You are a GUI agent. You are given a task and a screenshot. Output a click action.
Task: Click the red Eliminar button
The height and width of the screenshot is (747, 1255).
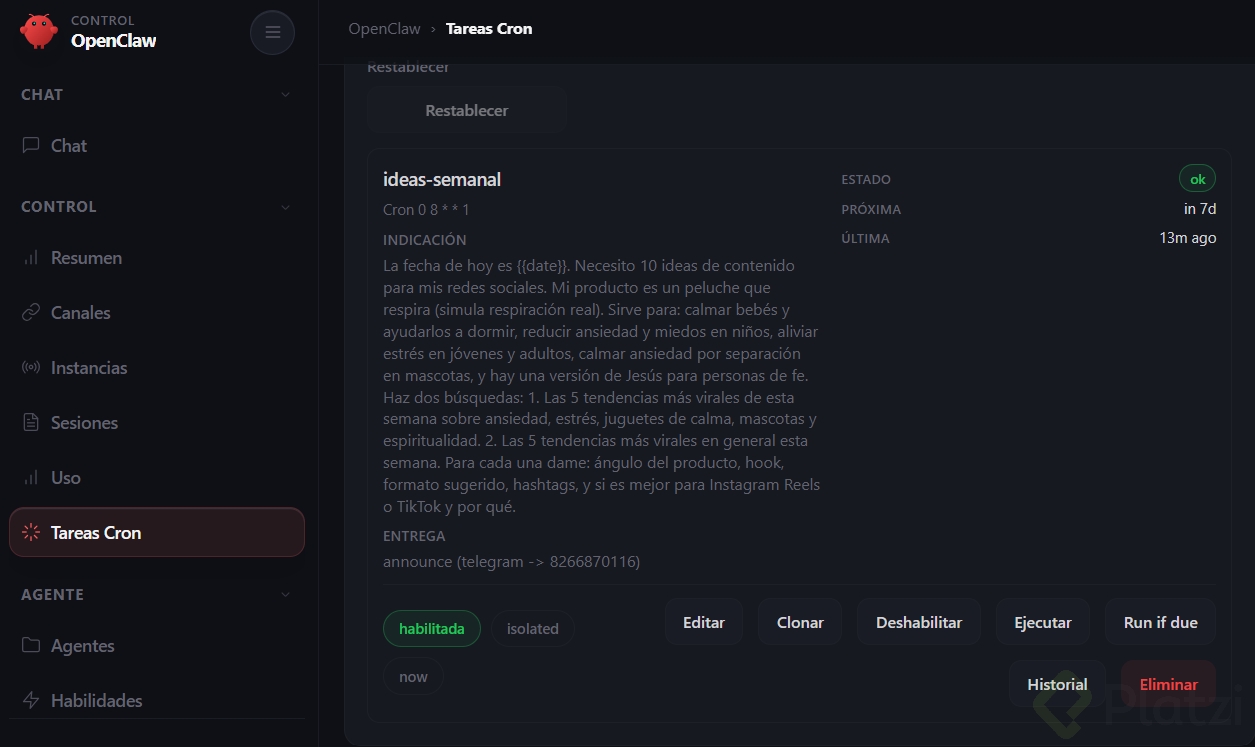click(x=1168, y=684)
